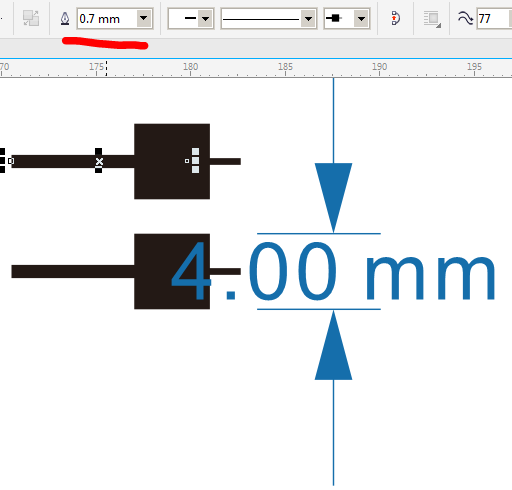Click the wrap text icon
The image size is (512, 490).
[432, 19]
